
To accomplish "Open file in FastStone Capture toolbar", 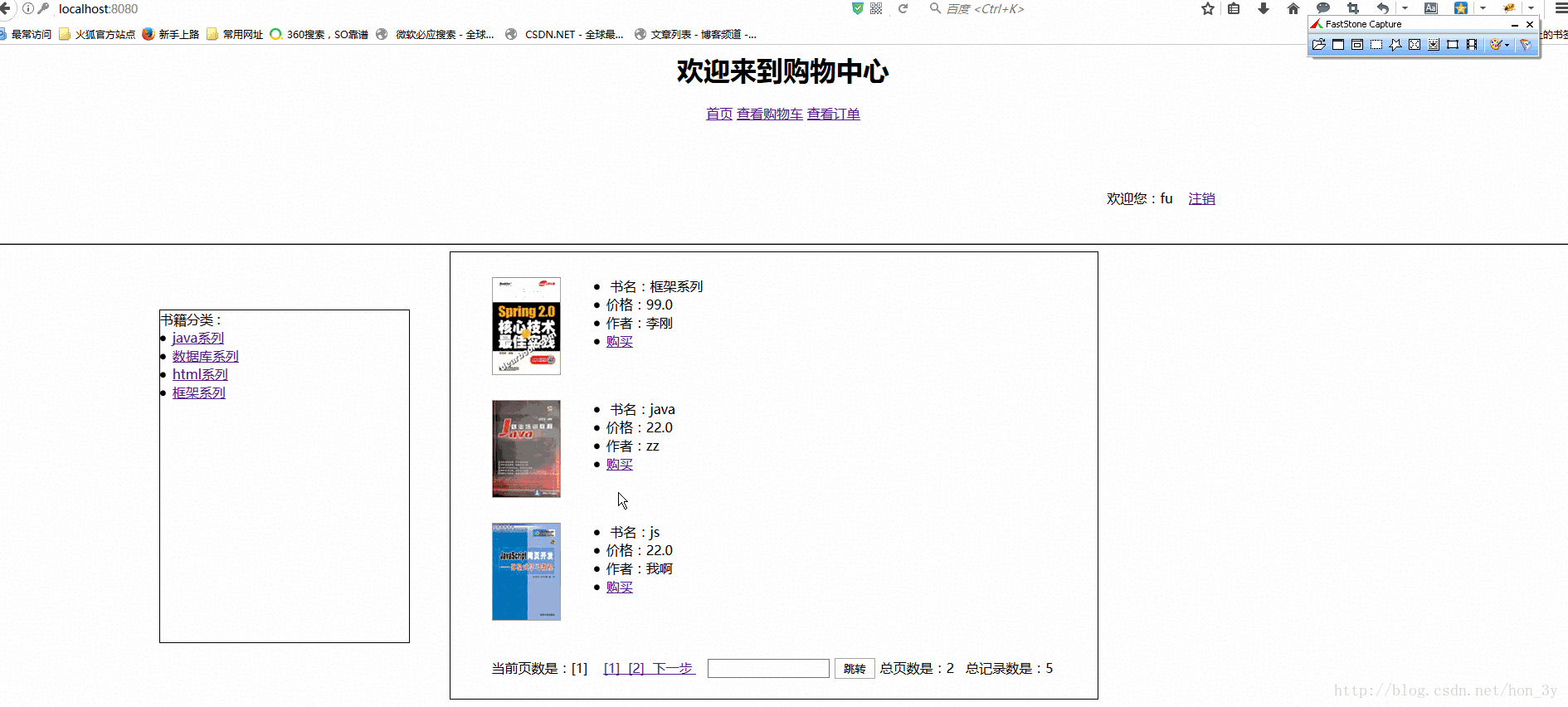I will [x=1318, y=45].
